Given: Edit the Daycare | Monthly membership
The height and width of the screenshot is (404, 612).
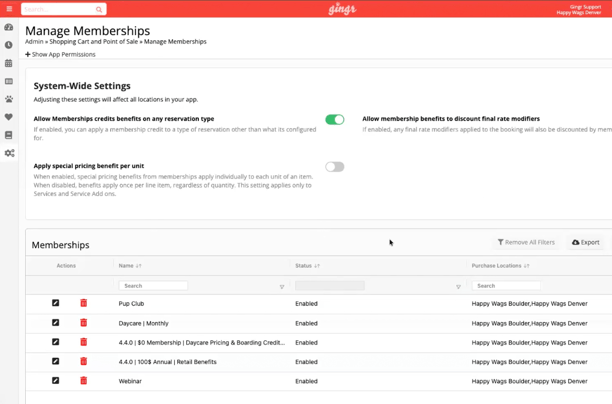Looking at the screenshot, I should (x=55, y=323).
